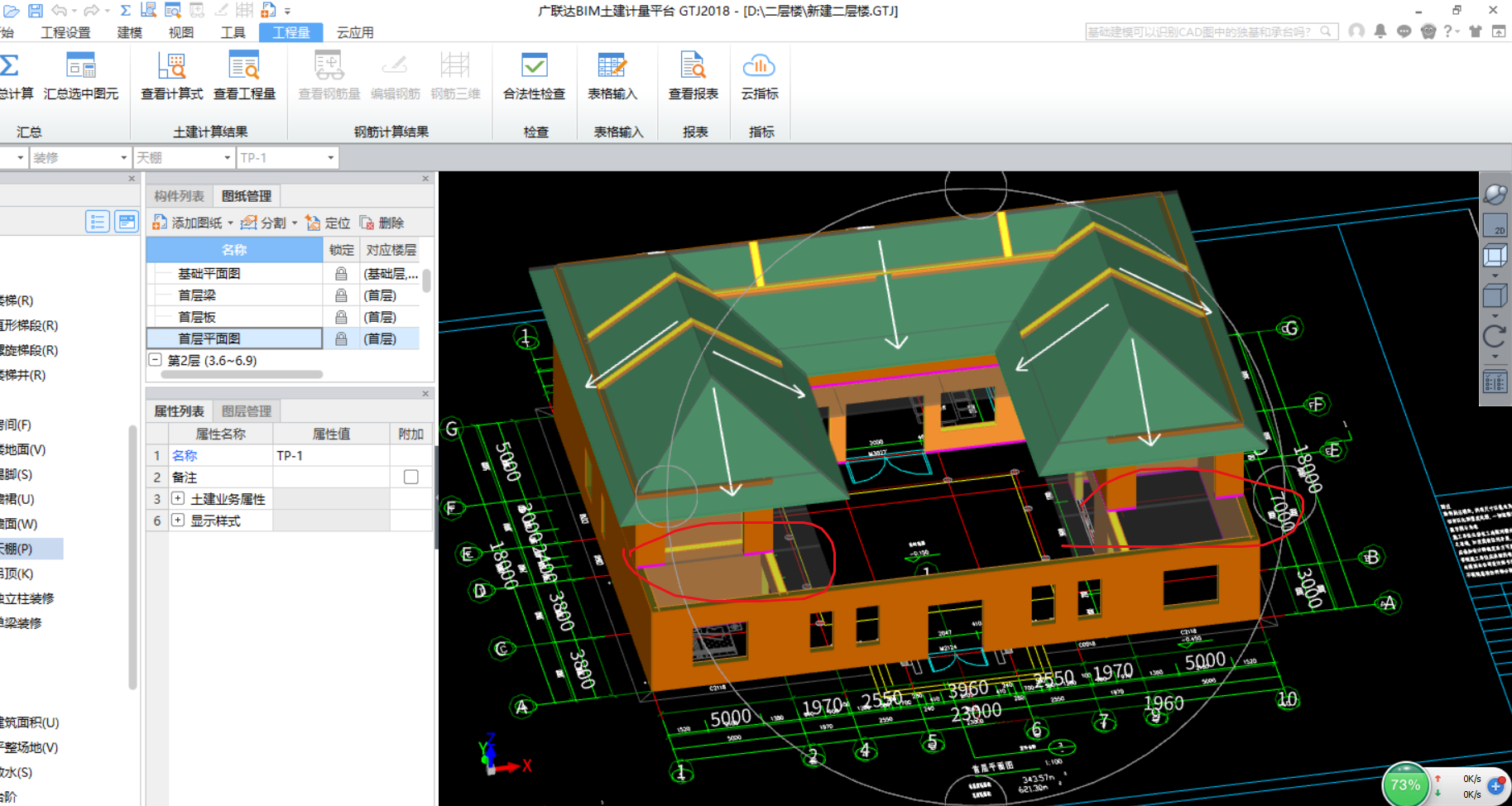Click the solid cube display icon
The image size is (1512, 806).
(1495, 295)
